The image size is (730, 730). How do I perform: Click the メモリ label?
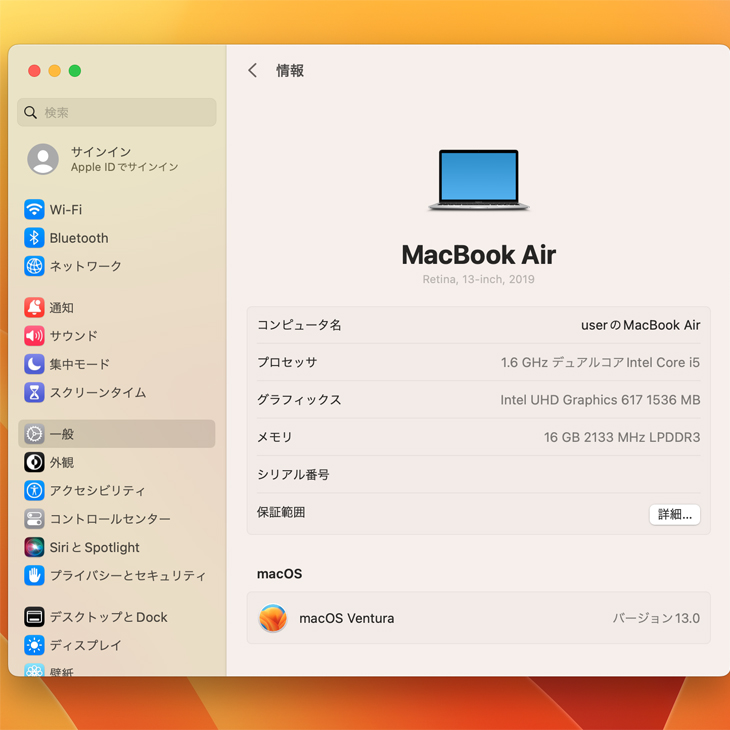click(275, 437)
